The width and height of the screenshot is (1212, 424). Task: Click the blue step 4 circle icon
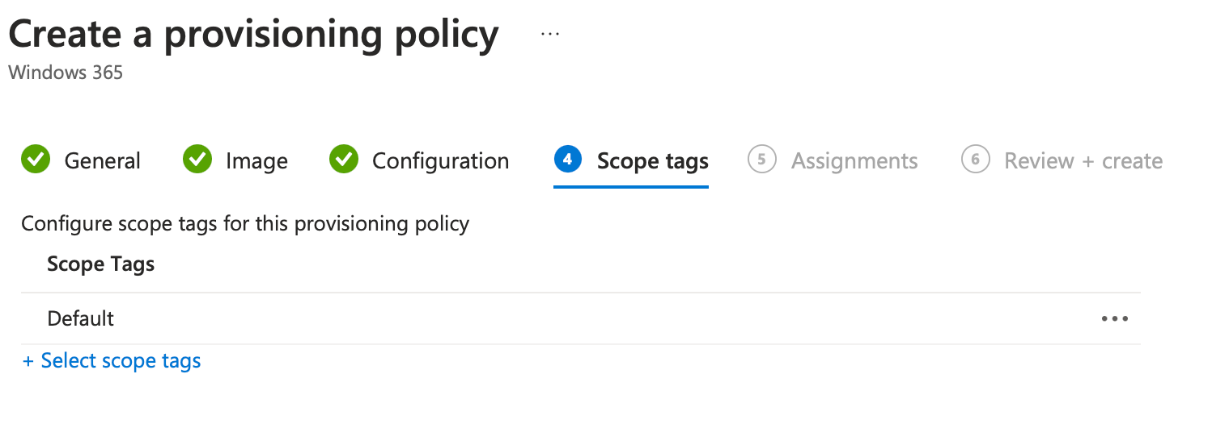(568, 160)
